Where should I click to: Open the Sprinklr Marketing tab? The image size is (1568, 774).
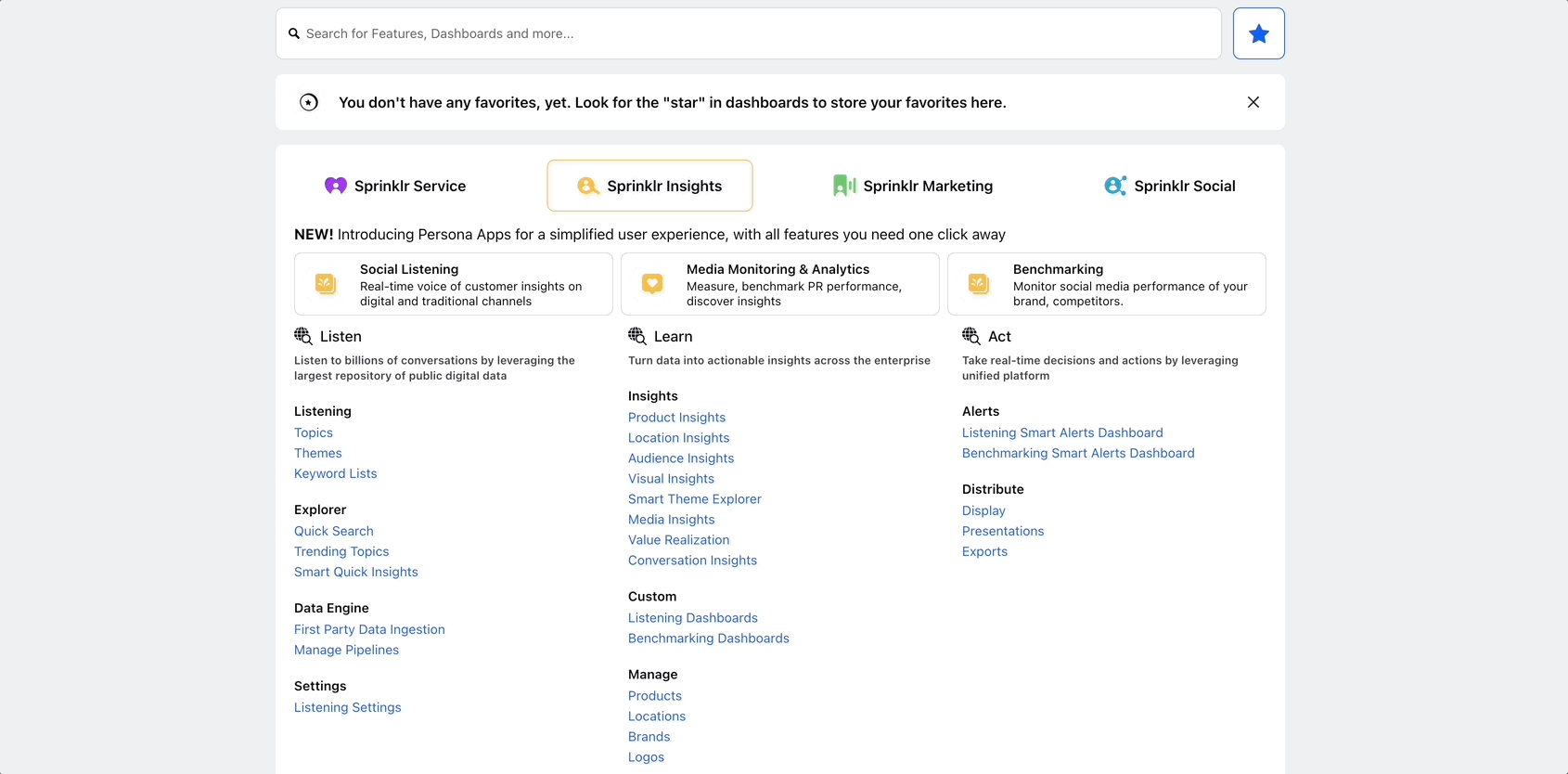coord(913,186)
